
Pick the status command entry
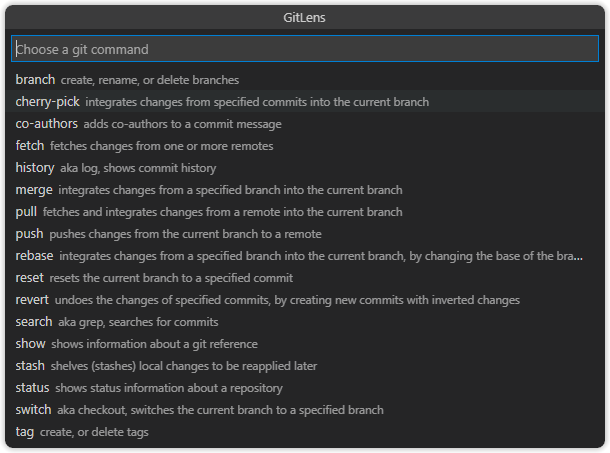click(x=305, y=388)
